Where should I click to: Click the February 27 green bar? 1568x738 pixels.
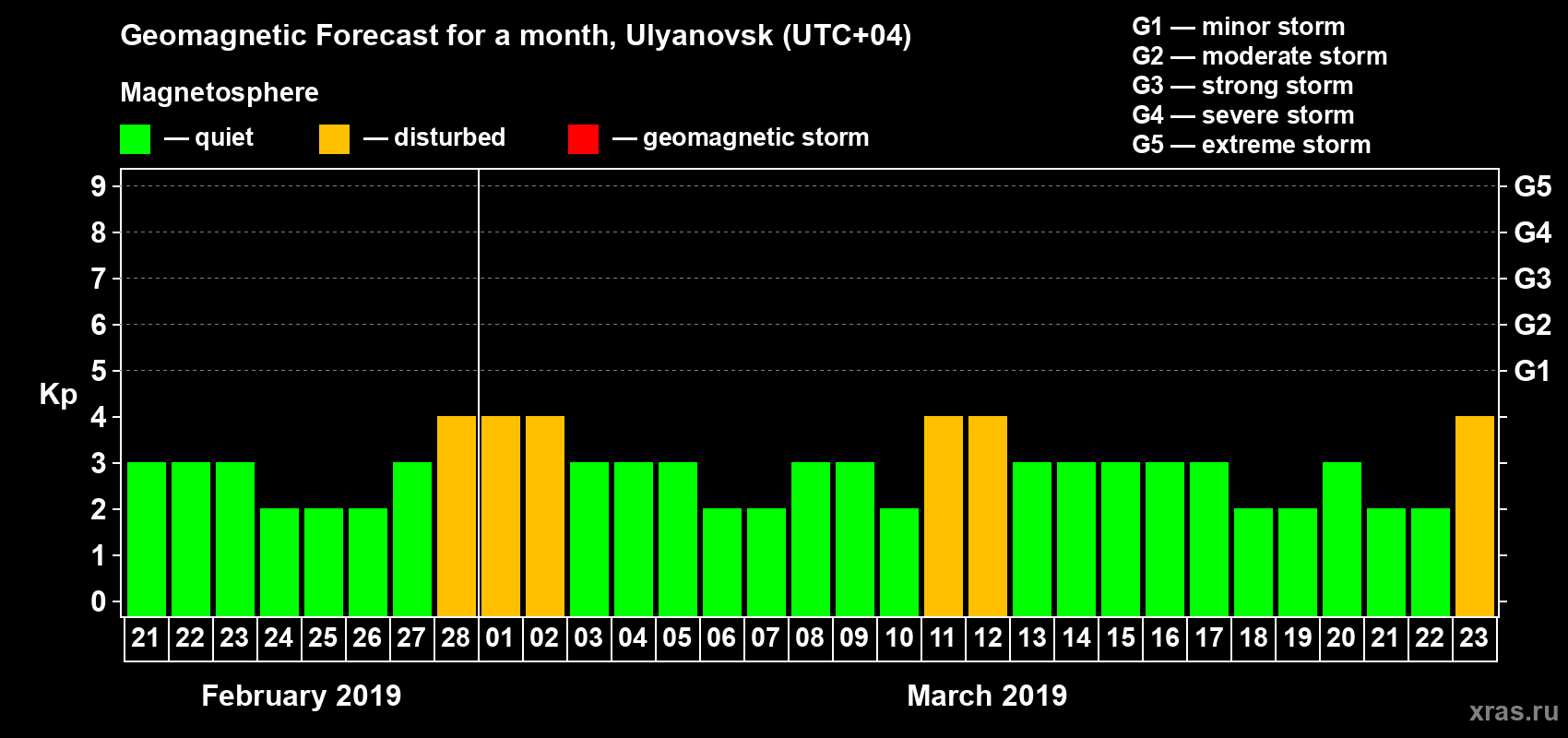coord(412,539)
